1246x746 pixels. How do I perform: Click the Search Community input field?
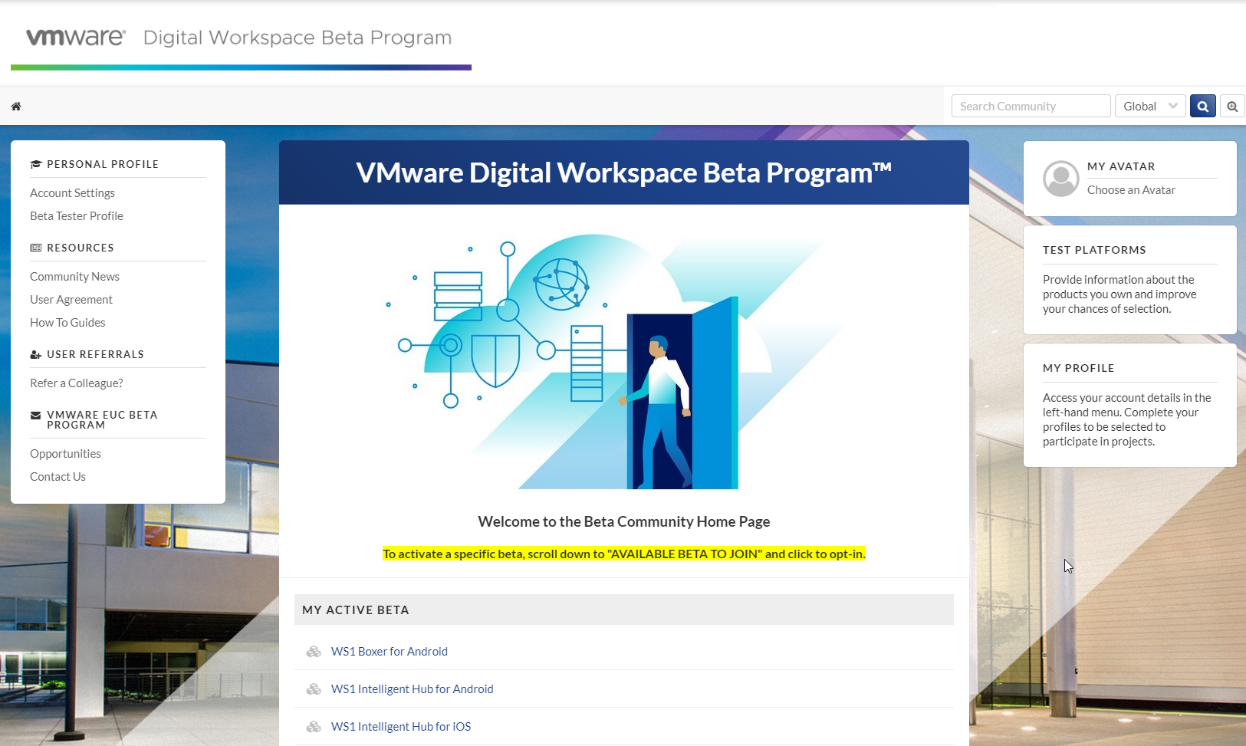click(x=1030, y=105)
